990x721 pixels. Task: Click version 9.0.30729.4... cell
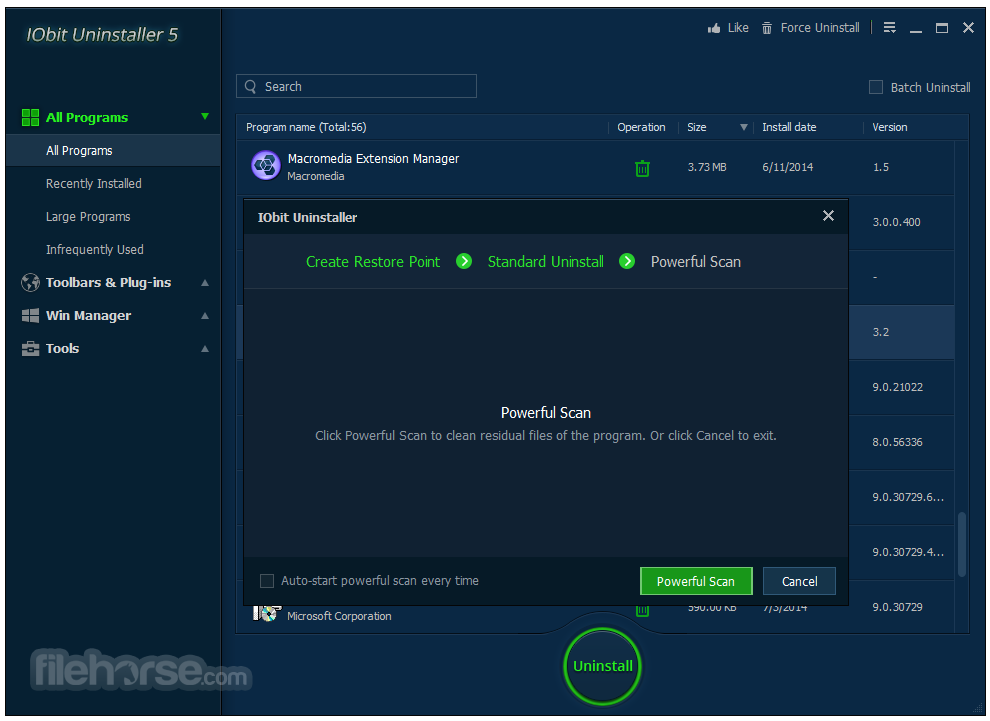click(908, 552)
